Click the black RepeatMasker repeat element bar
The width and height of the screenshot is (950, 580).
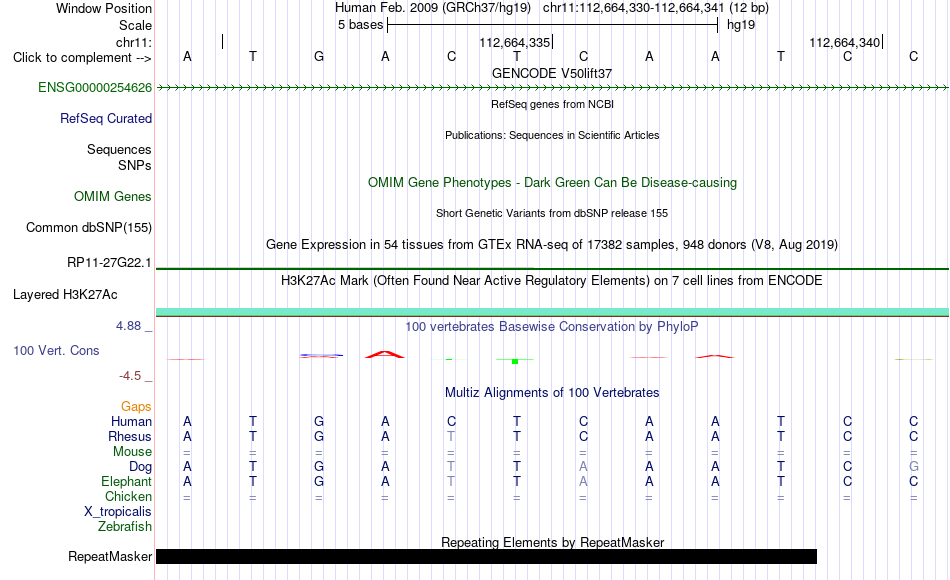point(487,556)
